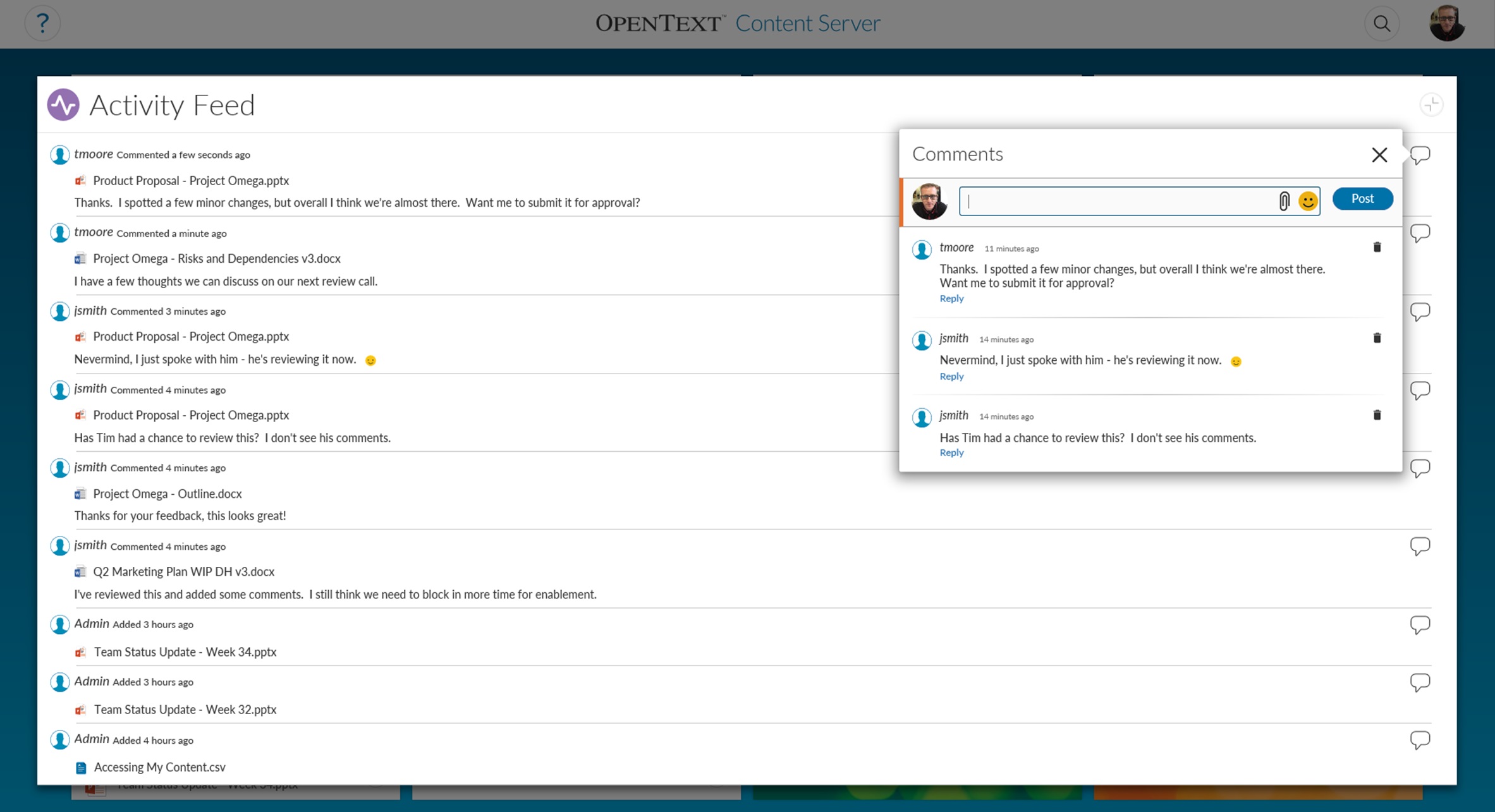Open search using the magnifier icon

1382,23
